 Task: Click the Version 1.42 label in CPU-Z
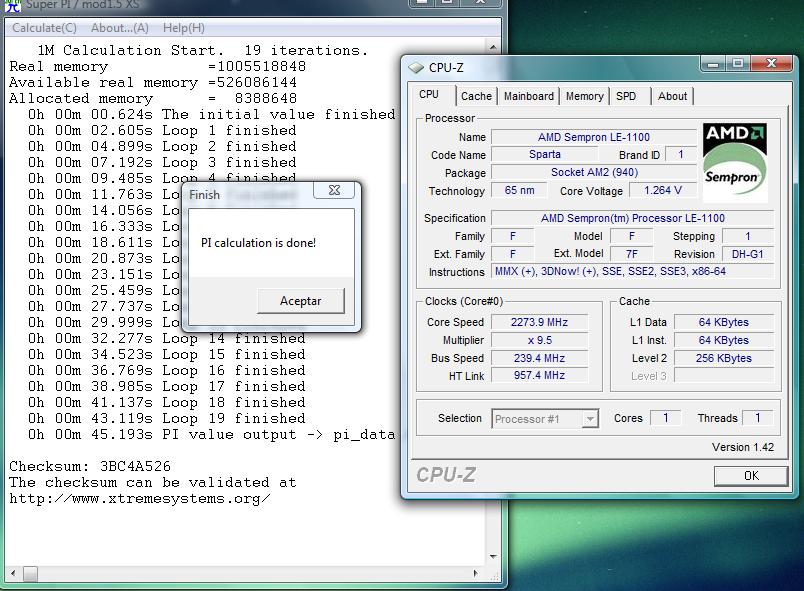[x=742, y=447]
